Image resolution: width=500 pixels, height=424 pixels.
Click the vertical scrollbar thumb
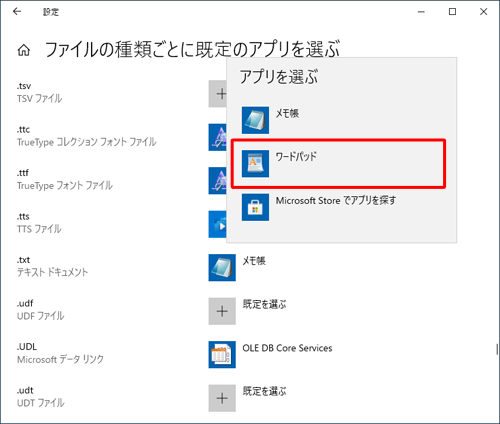click(497, 349)
